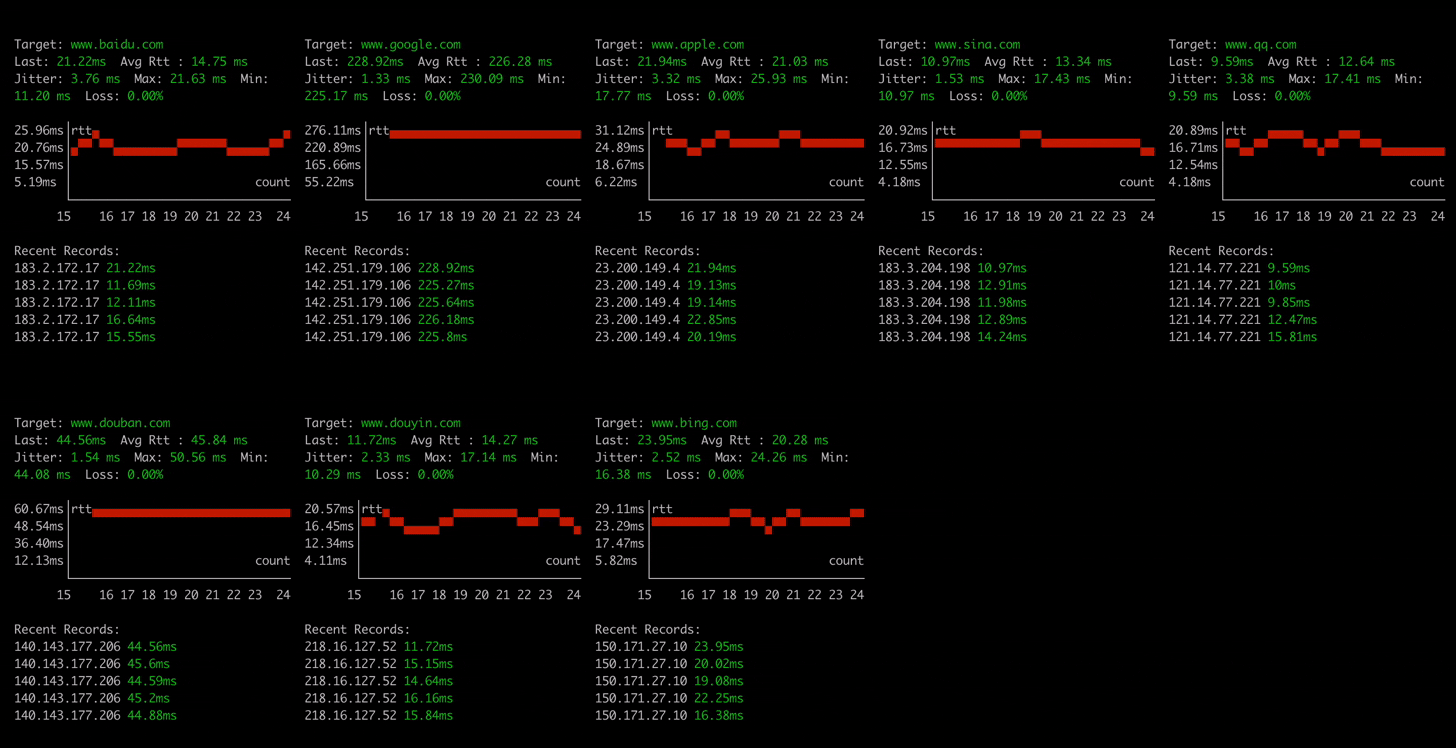Click baidu record reading 16.64ms
1456x748 pixels.
[131, 320]
